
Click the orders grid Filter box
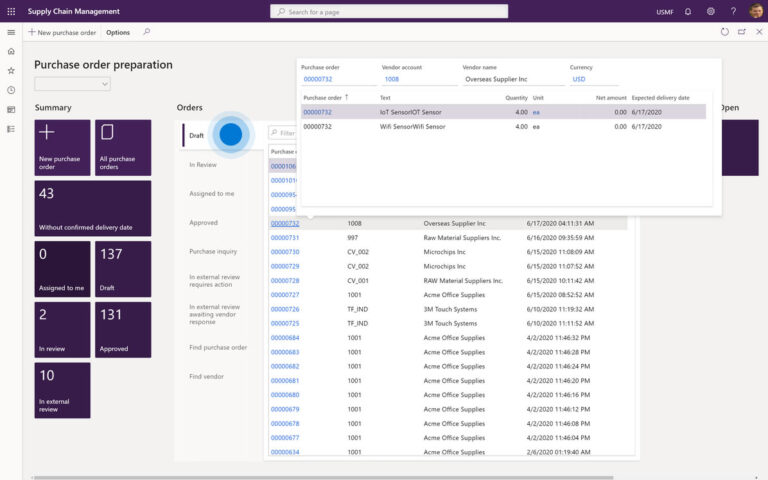pos(283,133)
